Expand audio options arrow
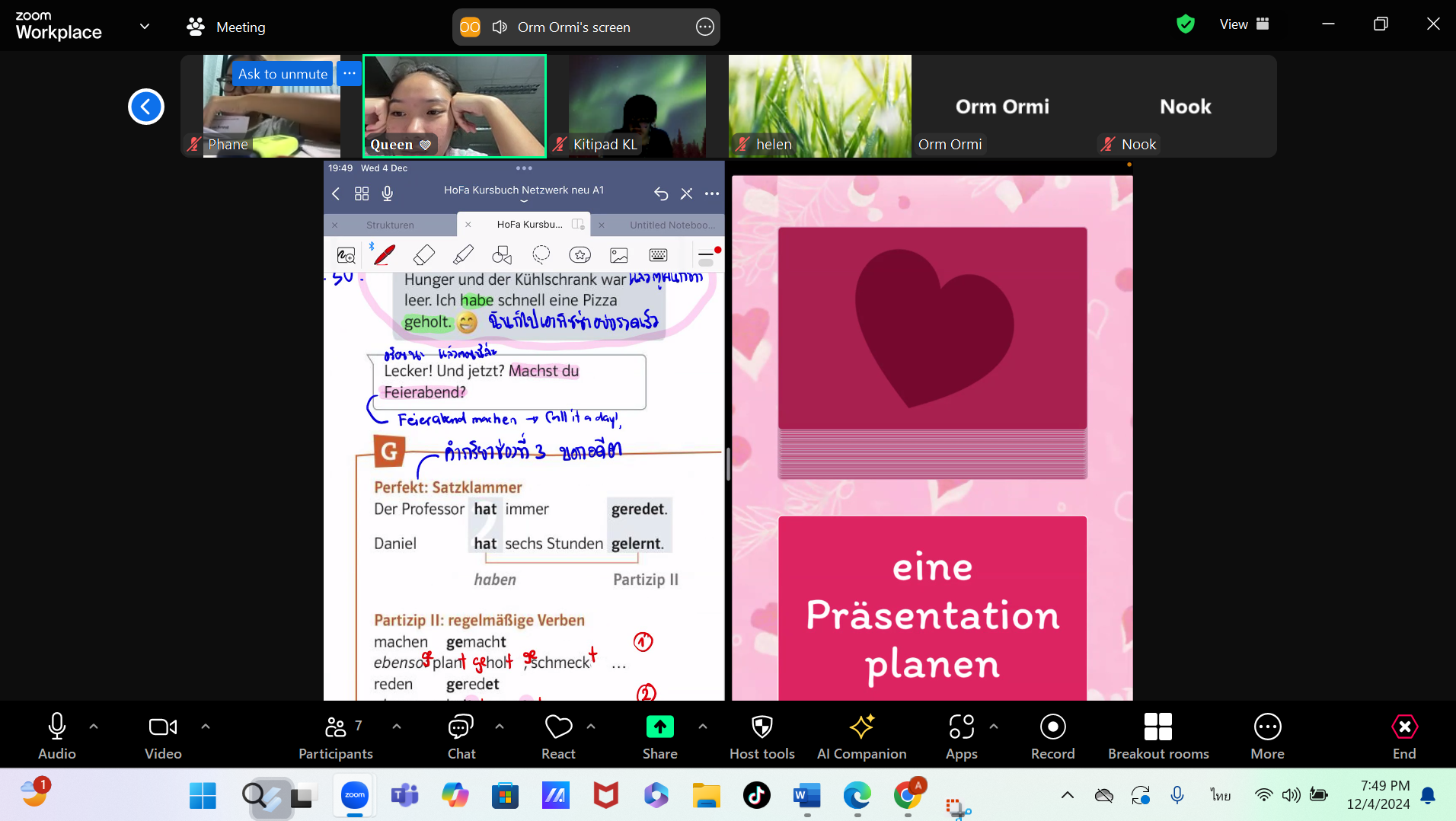The width and height of the screenshot is (1456, 821). (94, 727)
